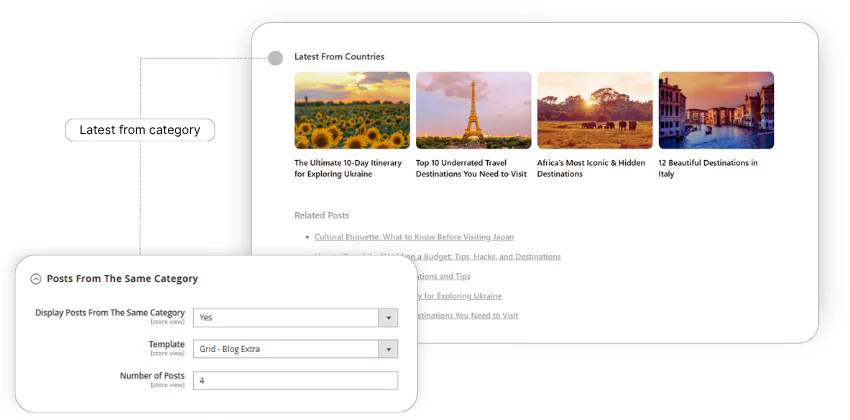Open the Eiffel Tower post thumbnail
850x420 pixels.
tap(473, 110)
